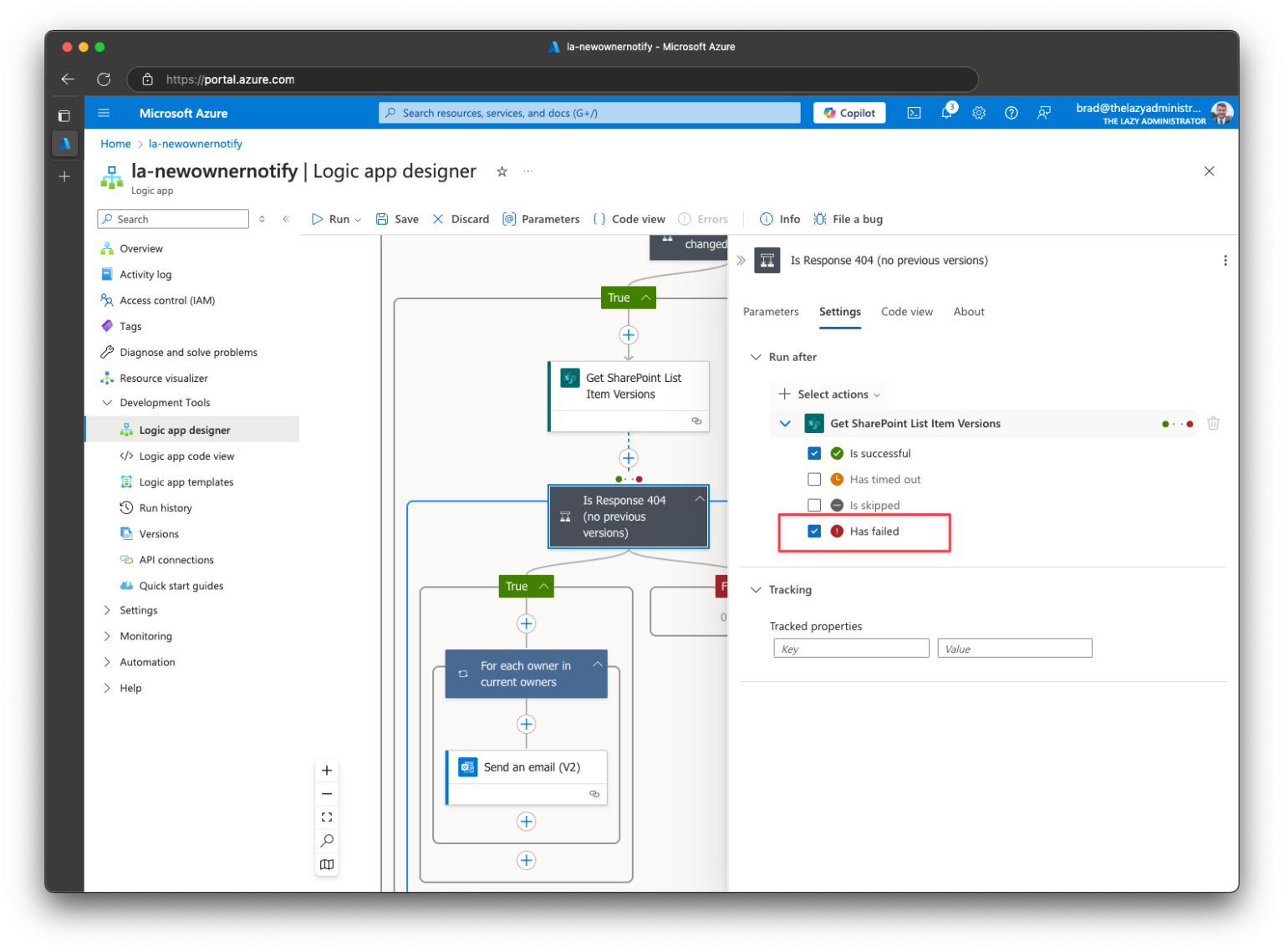Click the account avatar picture
1284x952 pixels.
coord(1221,113)
